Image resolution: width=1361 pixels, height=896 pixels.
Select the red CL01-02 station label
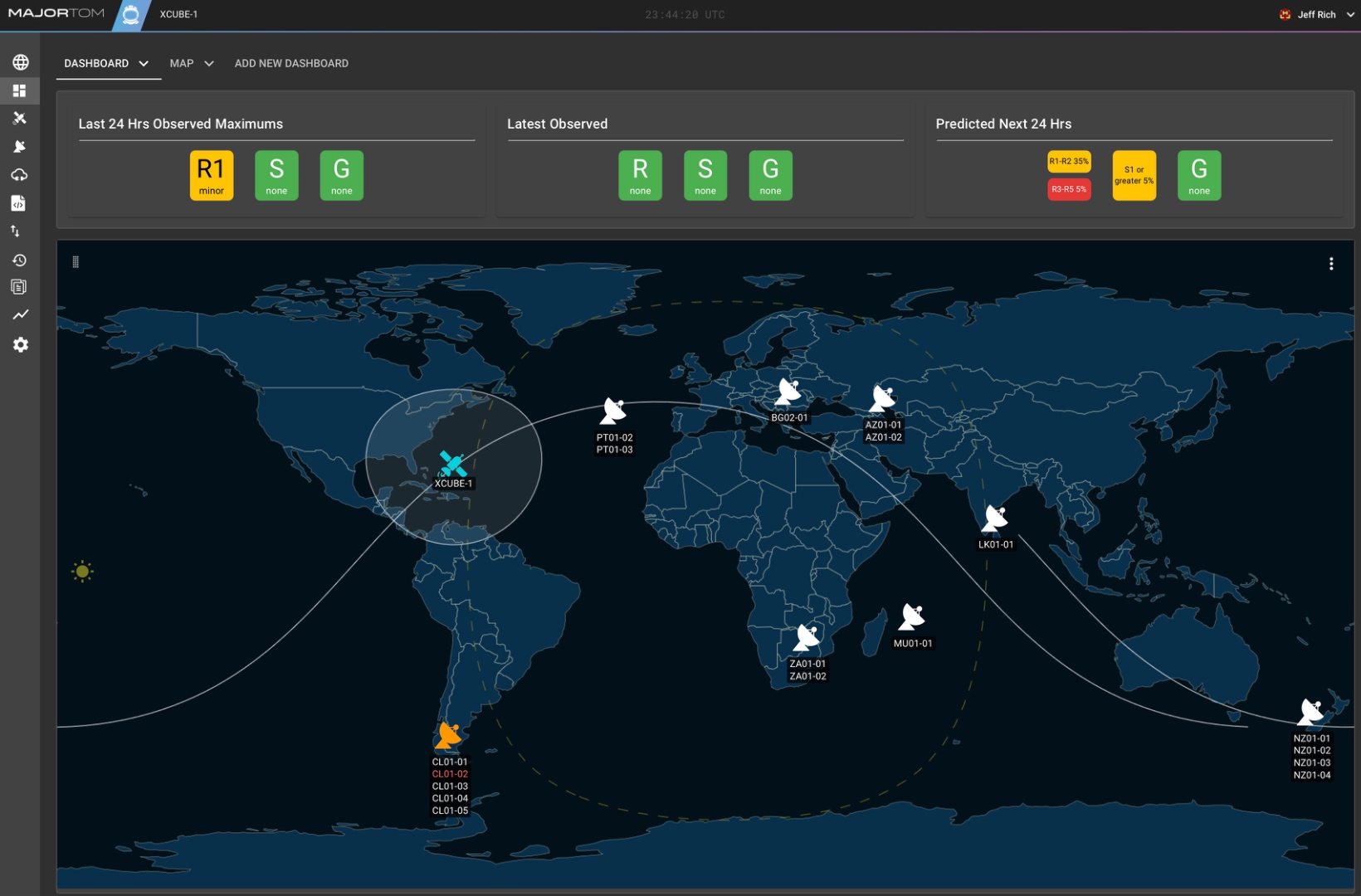(x=450, y=773)
